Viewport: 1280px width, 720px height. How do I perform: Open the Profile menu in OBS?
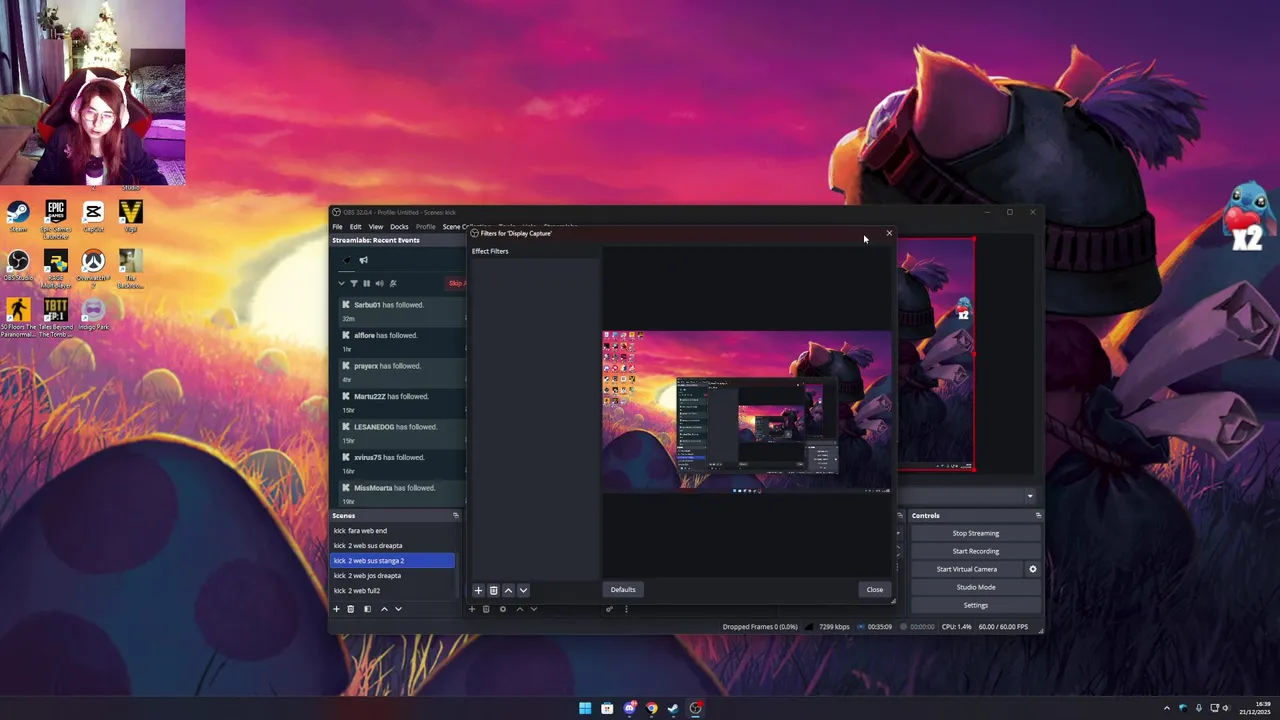click(x=426, y=227)
